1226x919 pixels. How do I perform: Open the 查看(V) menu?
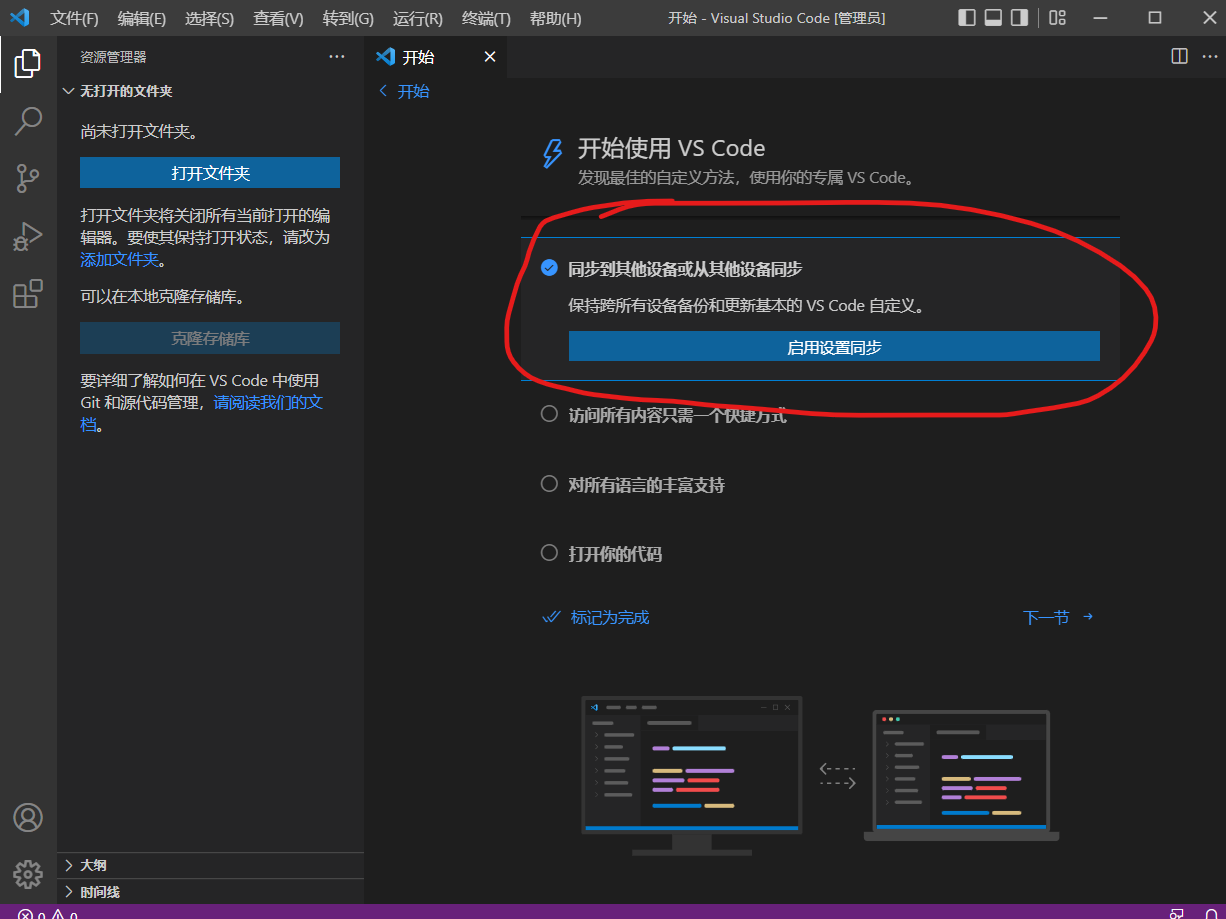tap(278, 18)
